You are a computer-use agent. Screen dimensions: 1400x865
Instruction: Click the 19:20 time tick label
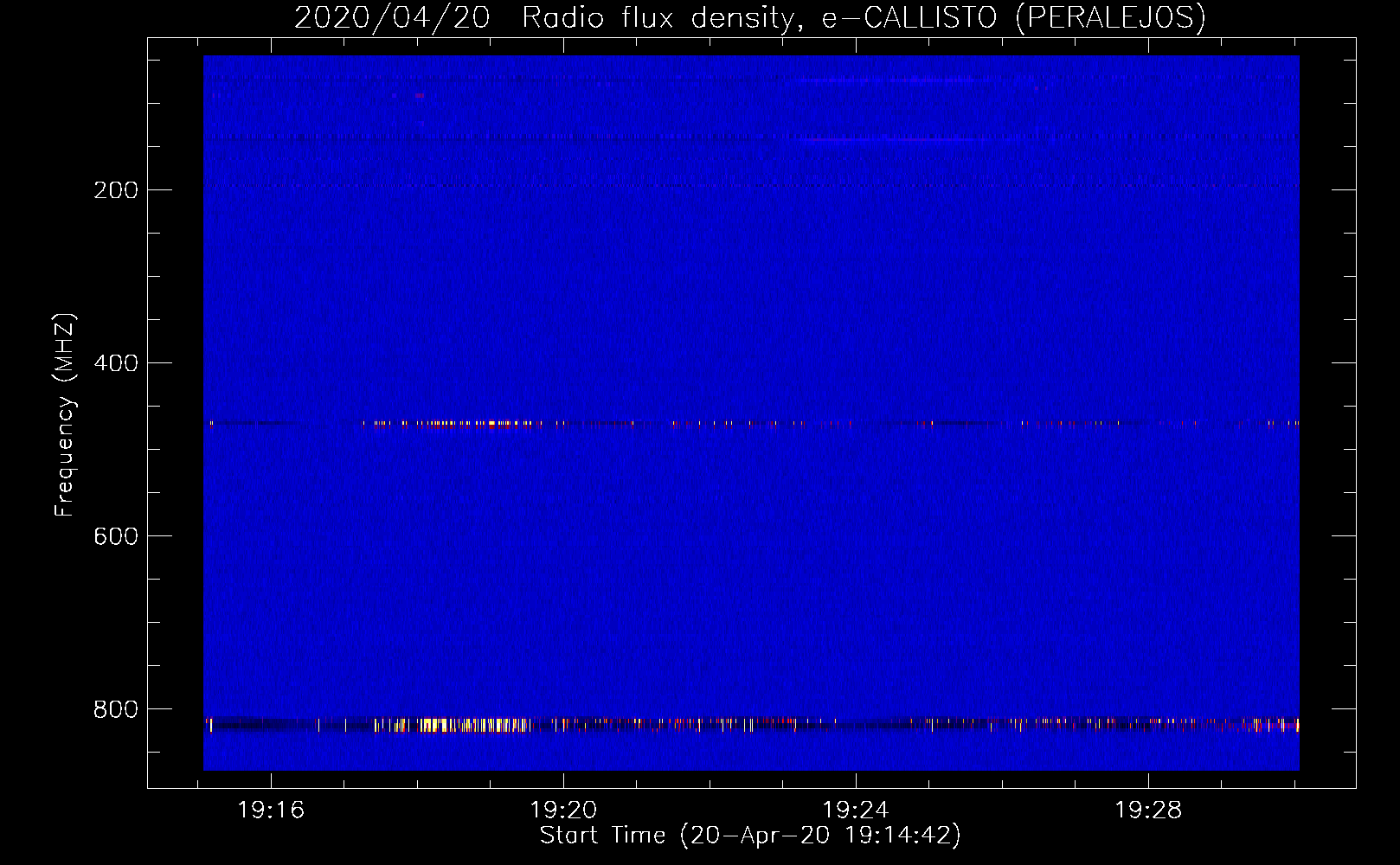(x=563, y=811)
